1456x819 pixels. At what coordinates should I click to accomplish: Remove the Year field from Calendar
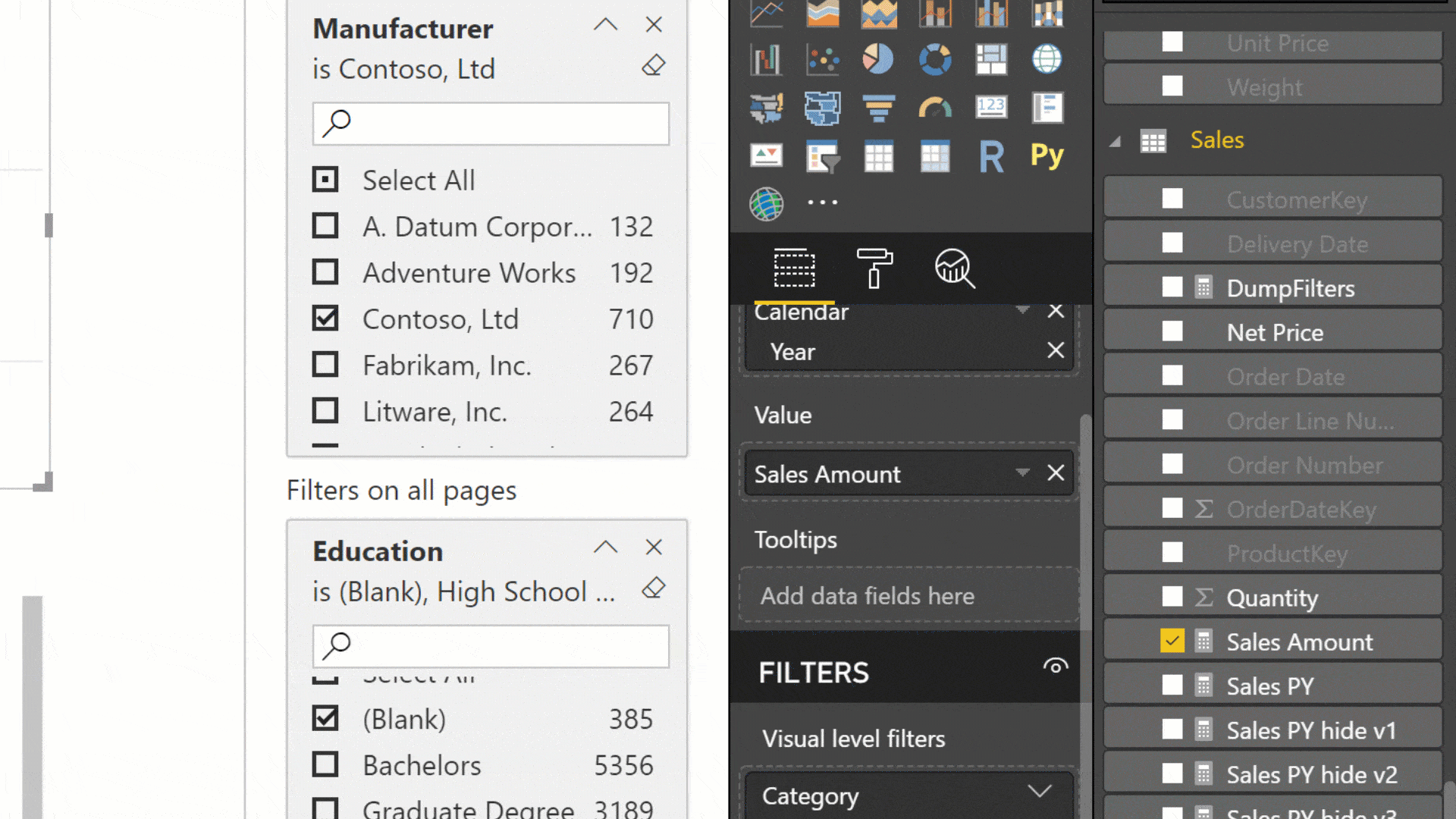[1056, 350]
